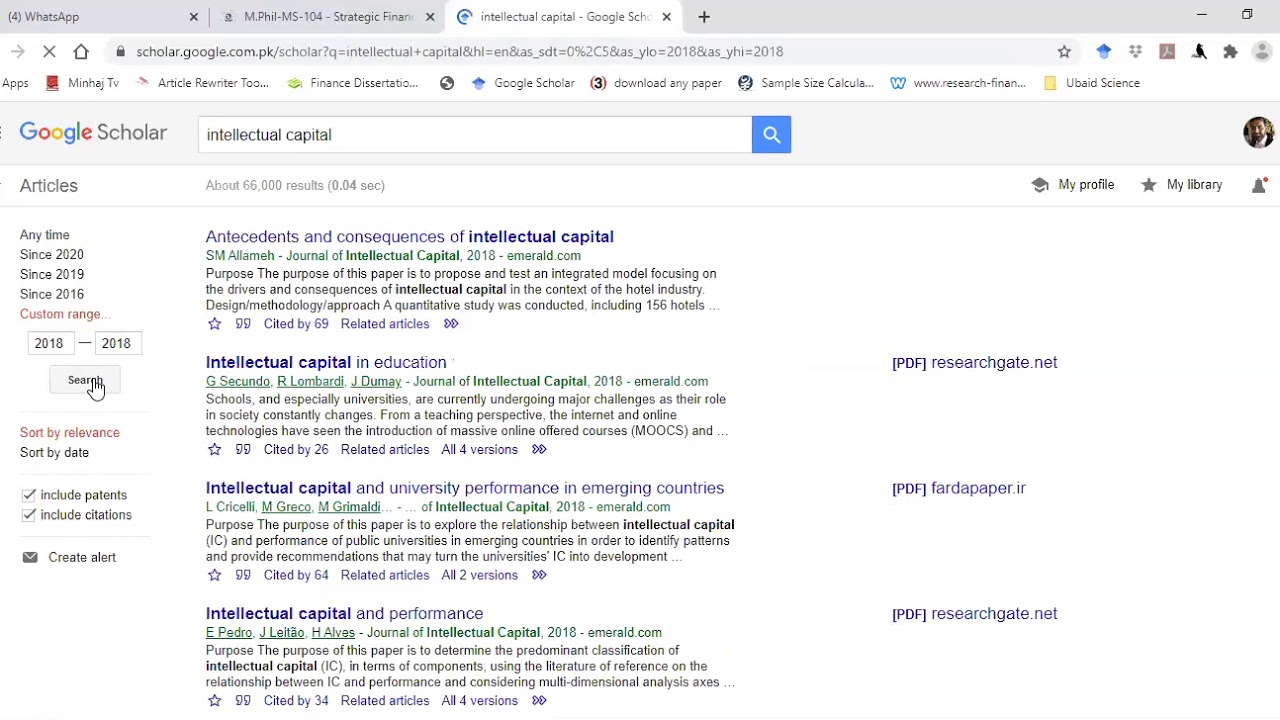This screenshot has width=1280, height=720.
Task: Click the PDF extension icon in toolbar
Action: 1167,51
